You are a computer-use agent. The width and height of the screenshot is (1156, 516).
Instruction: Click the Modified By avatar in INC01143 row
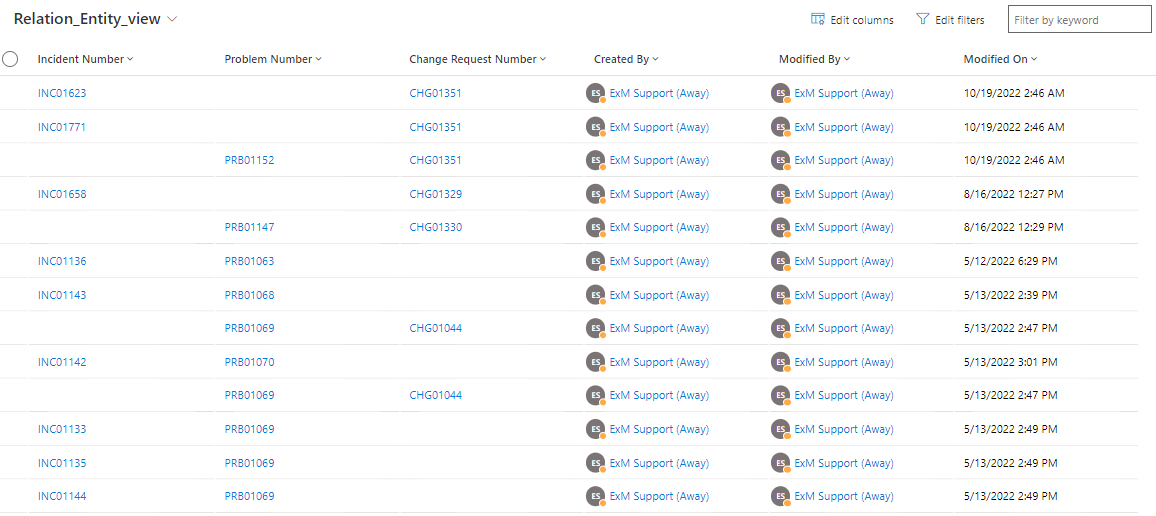[780, 295]
